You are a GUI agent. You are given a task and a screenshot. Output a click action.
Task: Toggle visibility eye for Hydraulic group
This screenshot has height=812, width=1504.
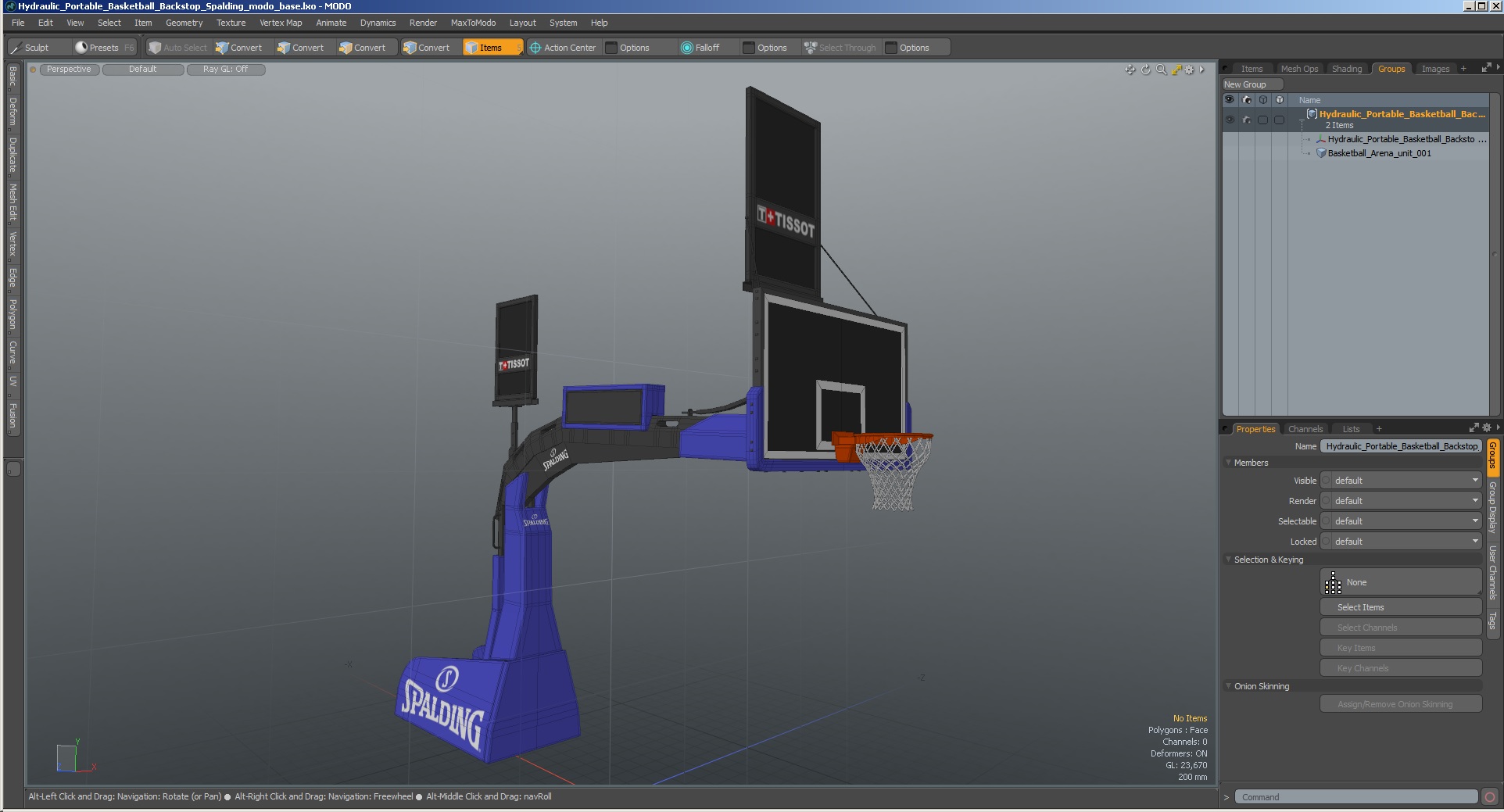[x=1230, y=120]
